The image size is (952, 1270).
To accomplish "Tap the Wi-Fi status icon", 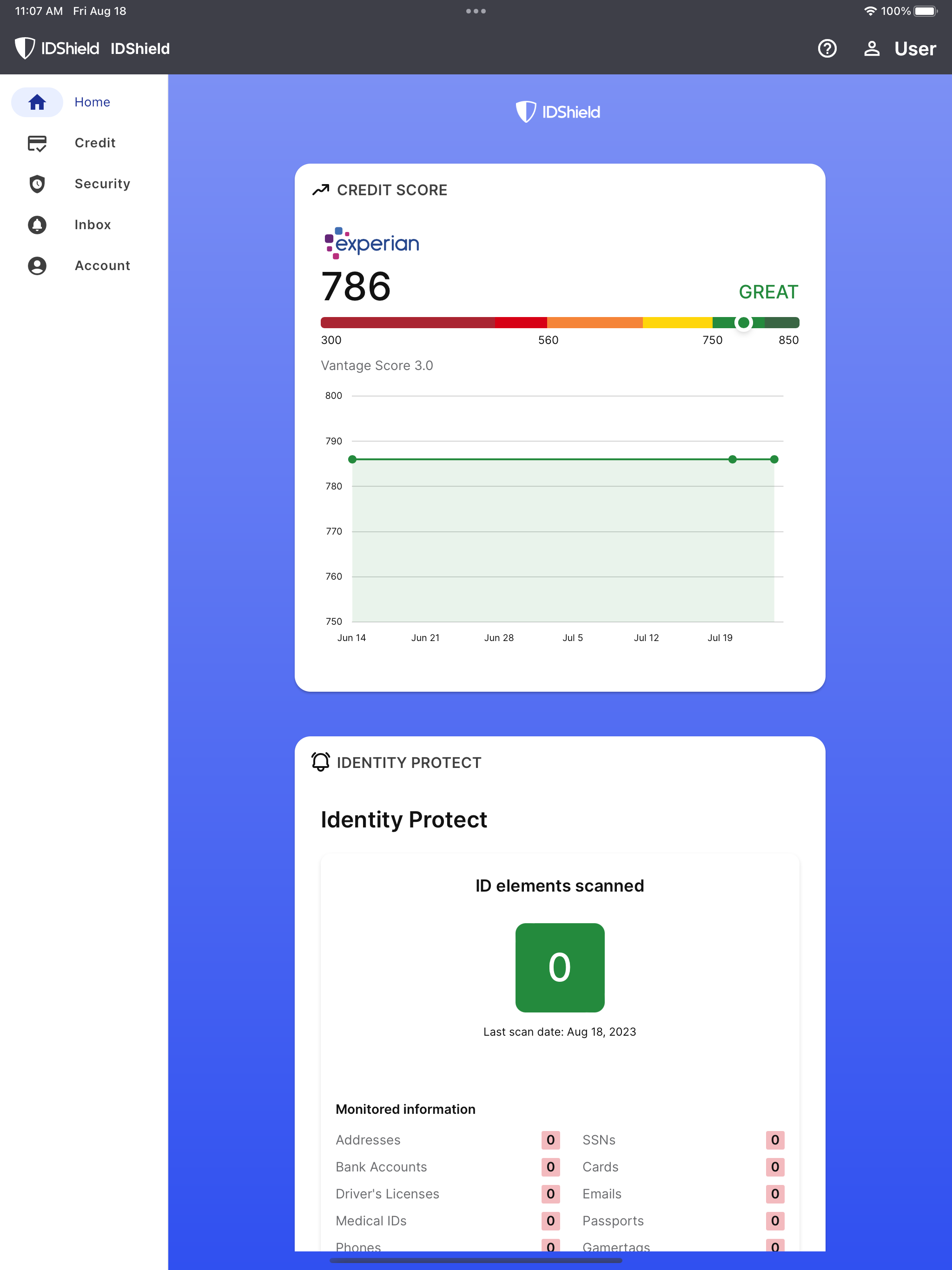I will [x=870, y=11].
